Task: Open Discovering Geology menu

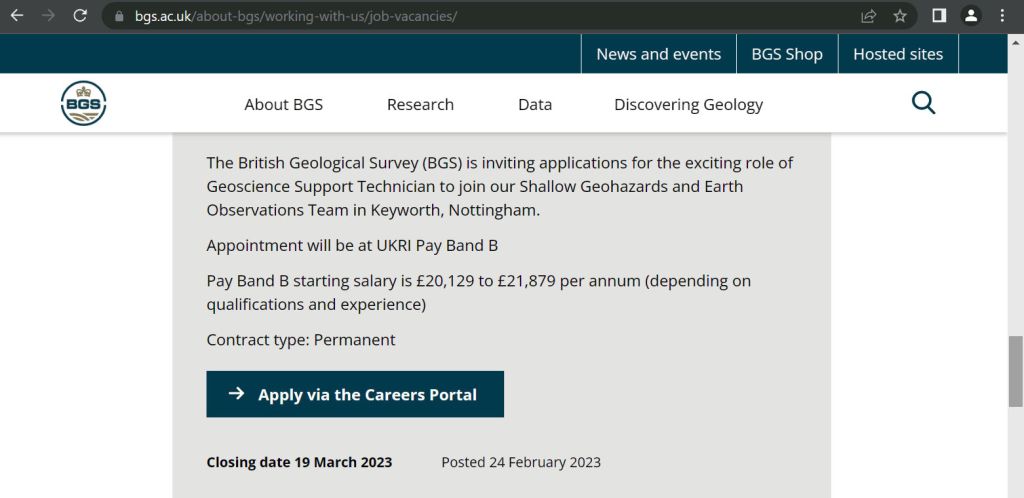Action: 688,104
